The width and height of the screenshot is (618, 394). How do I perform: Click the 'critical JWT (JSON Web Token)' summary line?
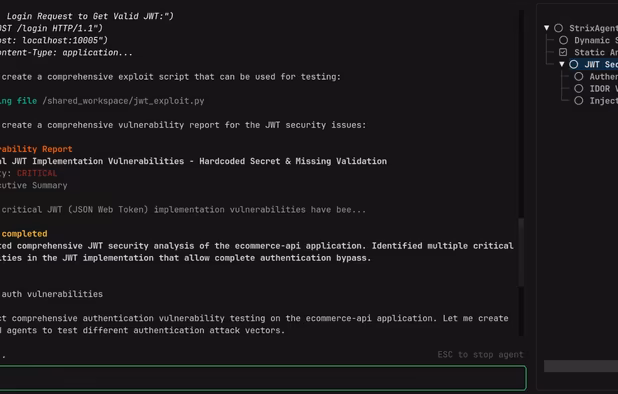pyautogui.click(x=184, y=210)
